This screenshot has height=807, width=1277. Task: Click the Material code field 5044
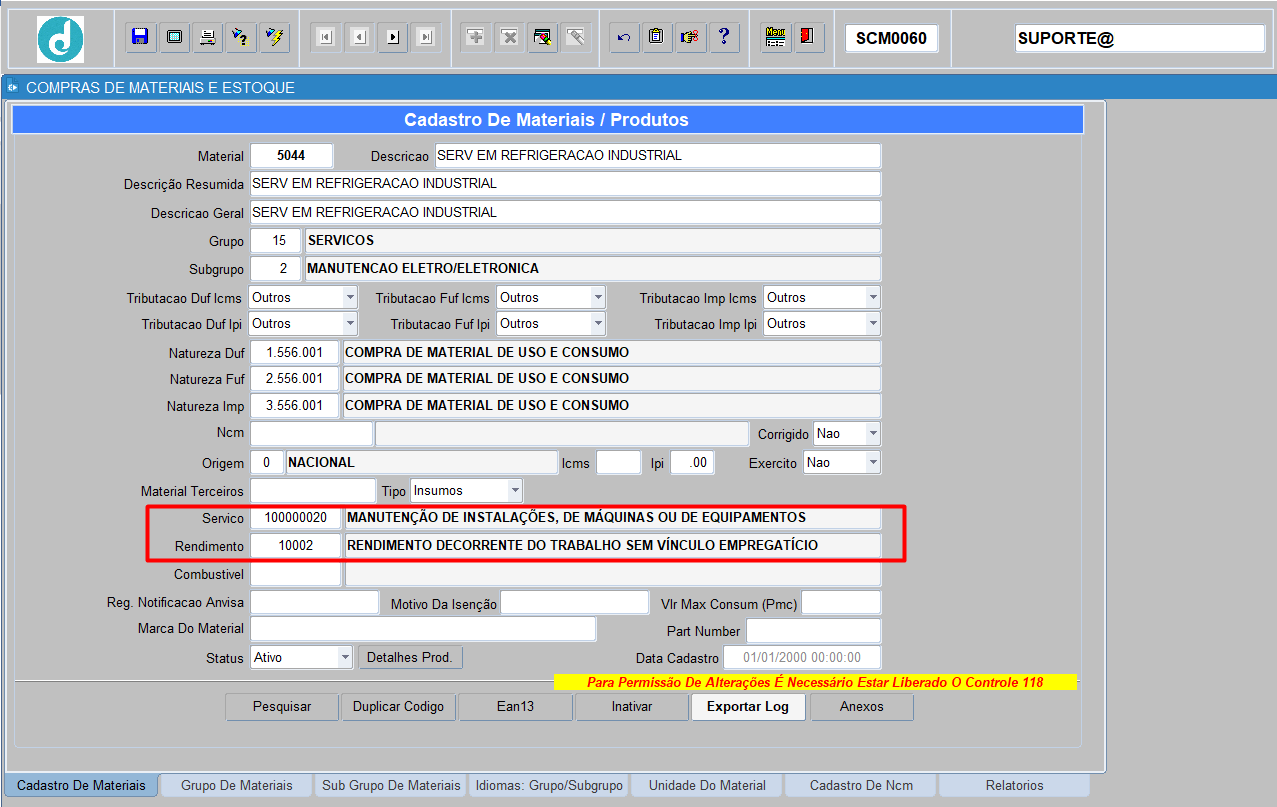click(291, 156)
